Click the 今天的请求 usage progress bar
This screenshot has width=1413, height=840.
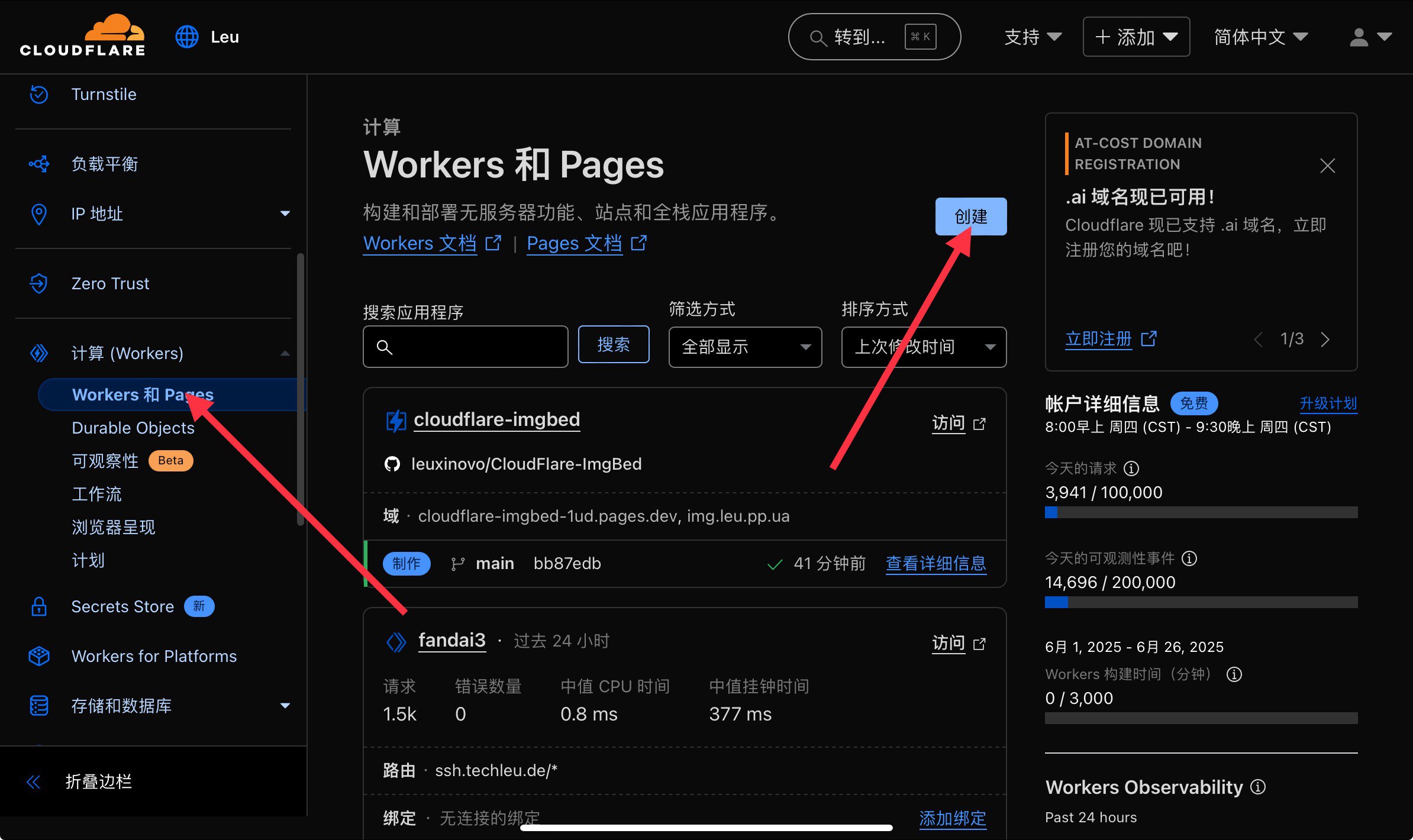[1201, 512]
